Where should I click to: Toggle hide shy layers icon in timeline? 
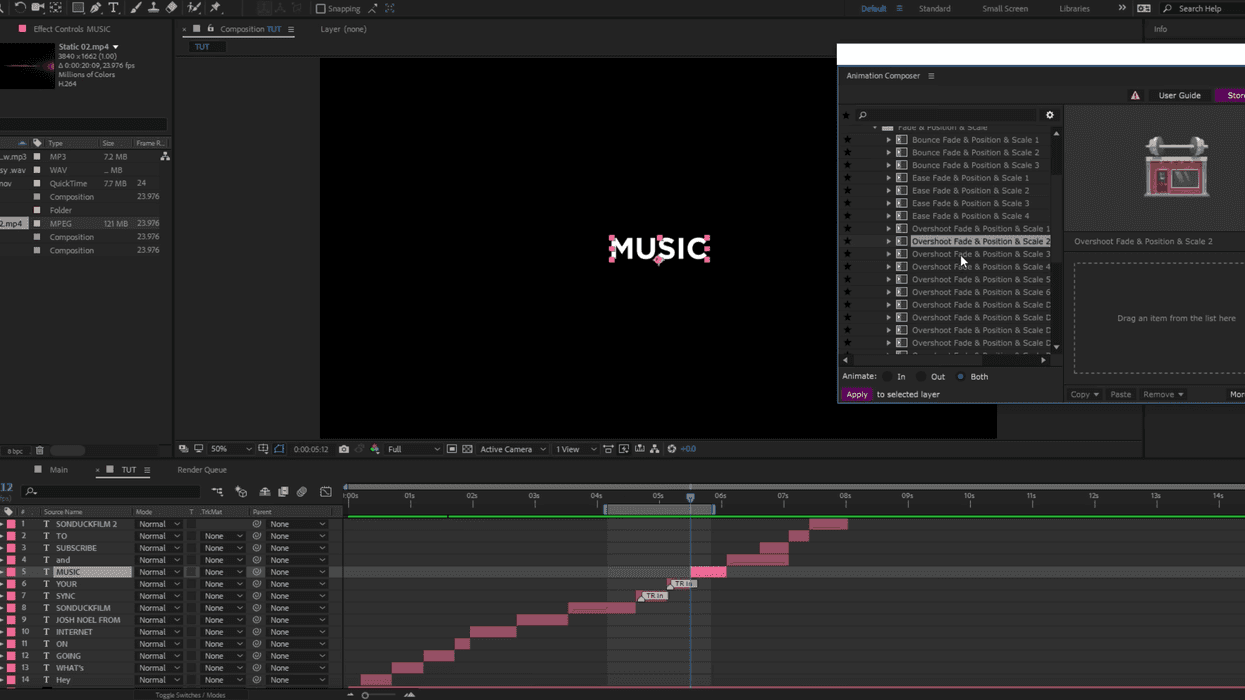point(265,492)
